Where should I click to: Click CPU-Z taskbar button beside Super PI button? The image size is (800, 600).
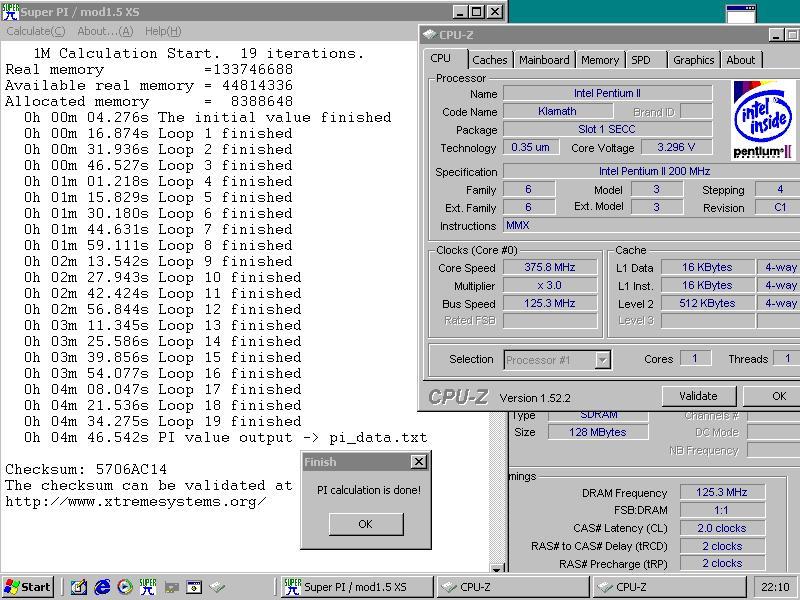click(x=513, y=587)
